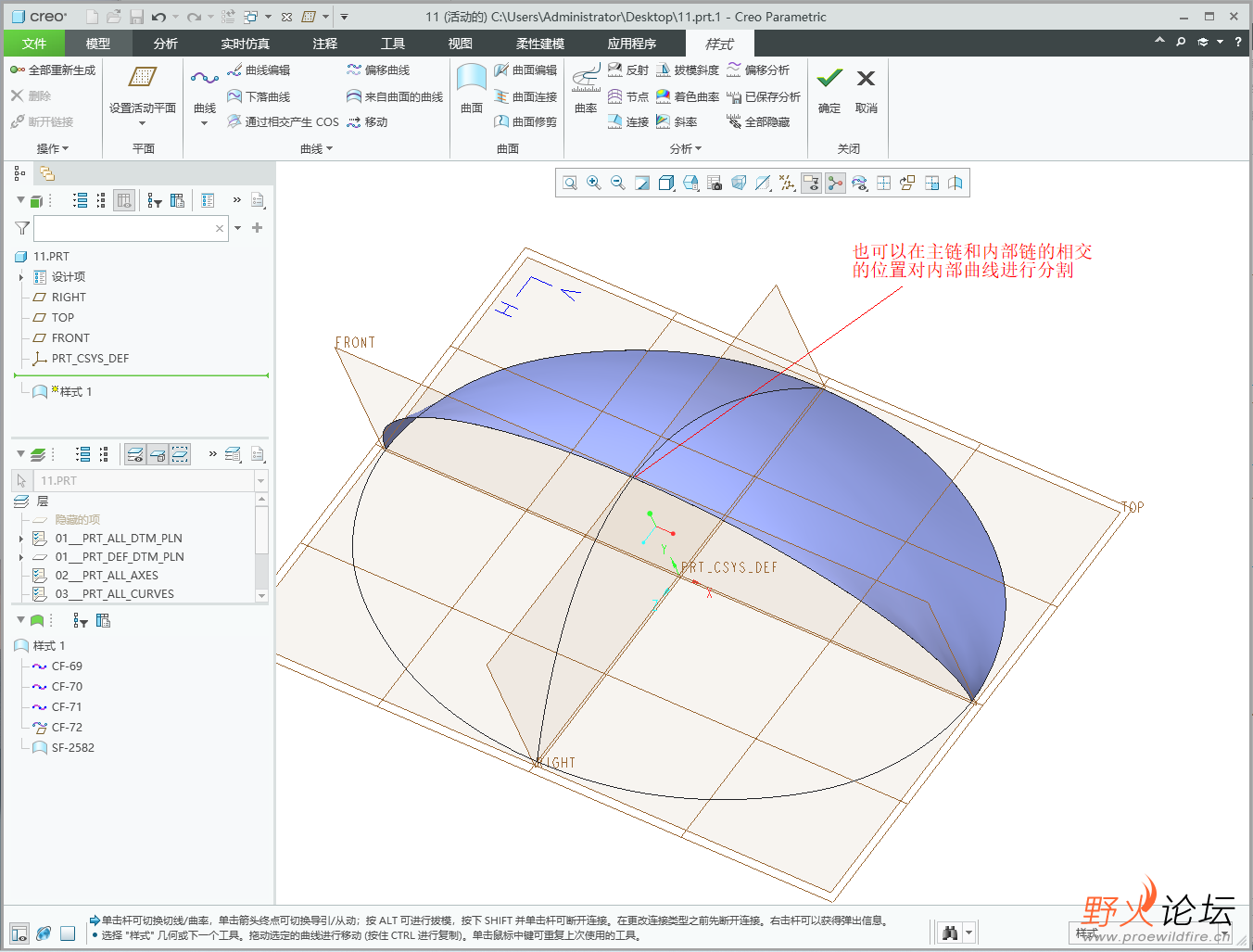The height and width of the screenshot is (952, 1253).
Task: Click the Curvature analysis tool (曲率)
Action: pos(586,89)
